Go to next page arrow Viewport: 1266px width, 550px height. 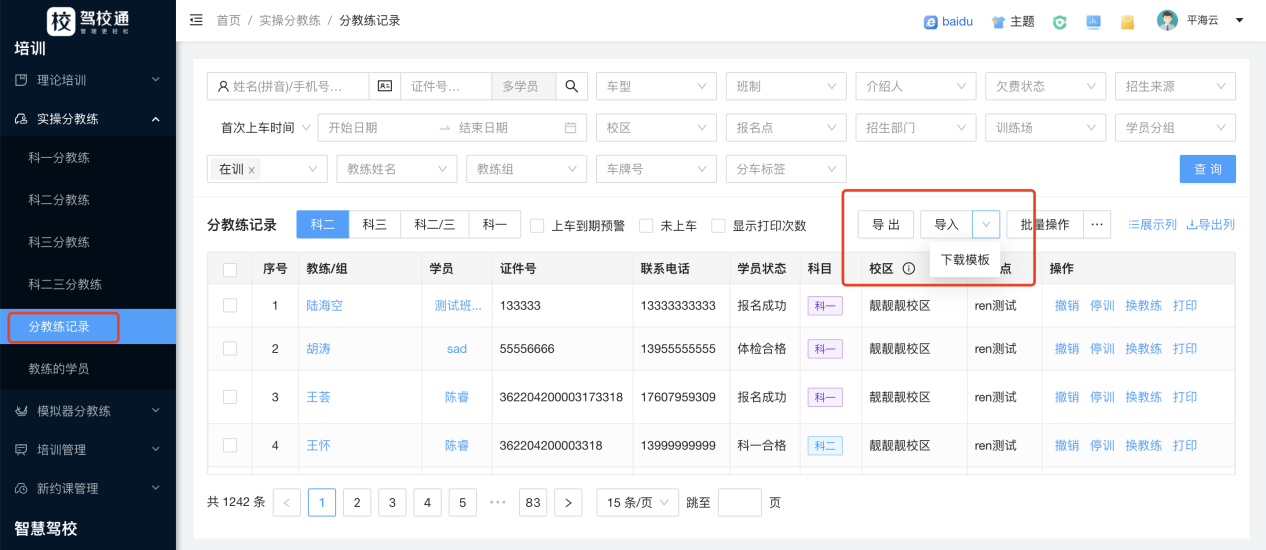[x=568, y=503]
